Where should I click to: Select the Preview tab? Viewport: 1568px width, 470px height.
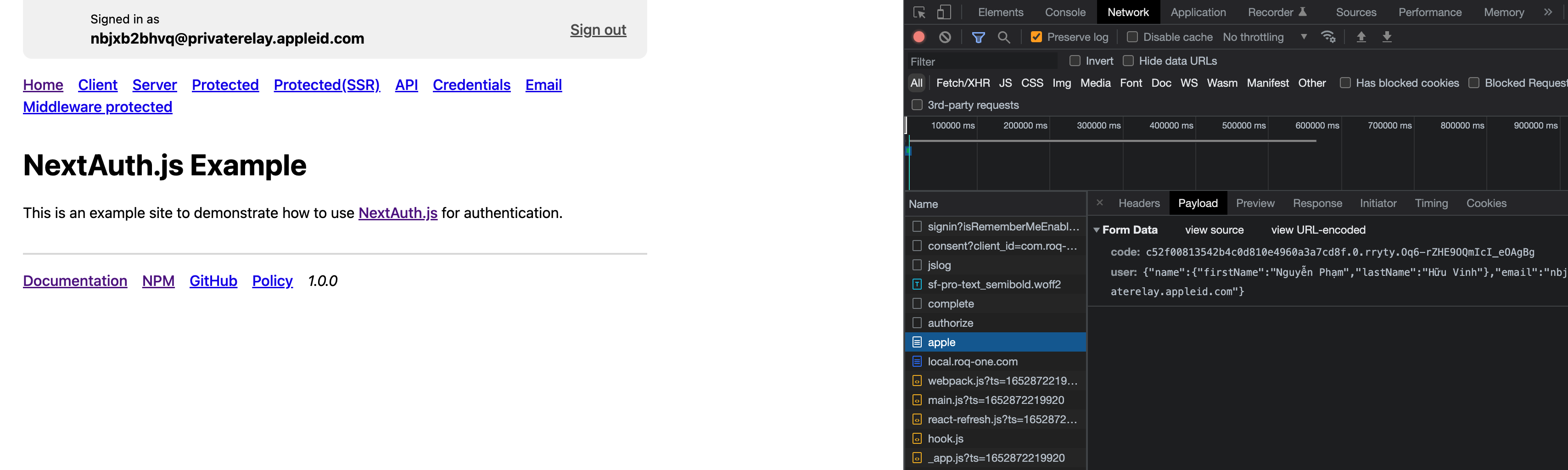pos(1254,203)
